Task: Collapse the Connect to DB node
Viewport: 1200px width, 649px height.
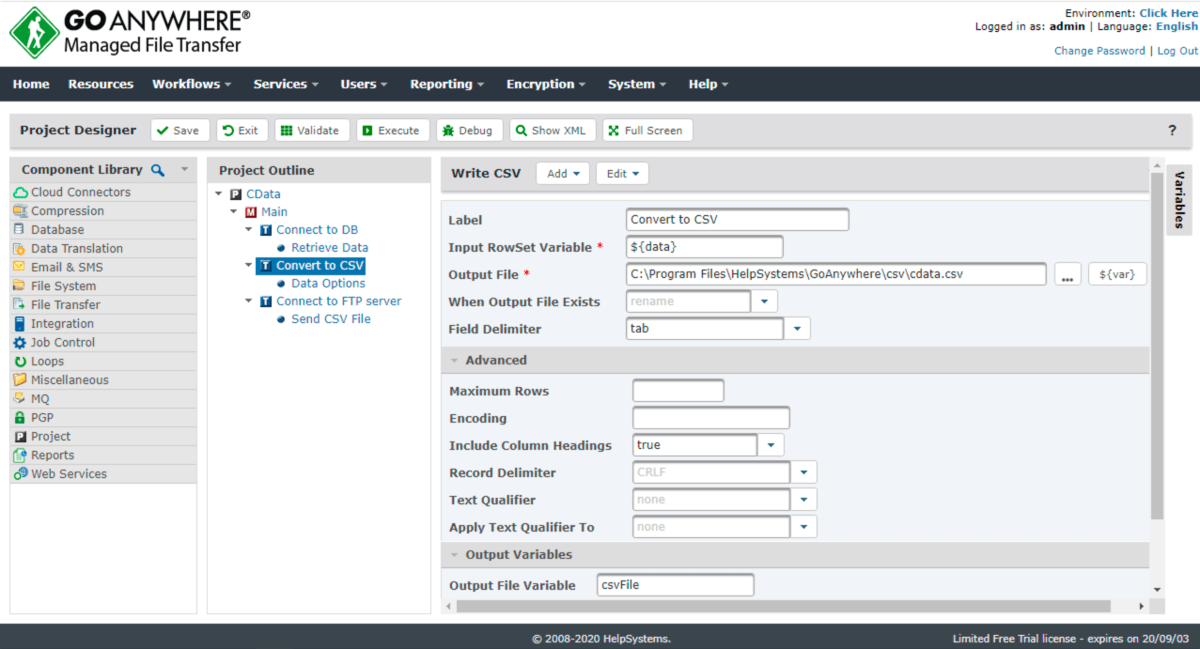Action: coord(250,230)
